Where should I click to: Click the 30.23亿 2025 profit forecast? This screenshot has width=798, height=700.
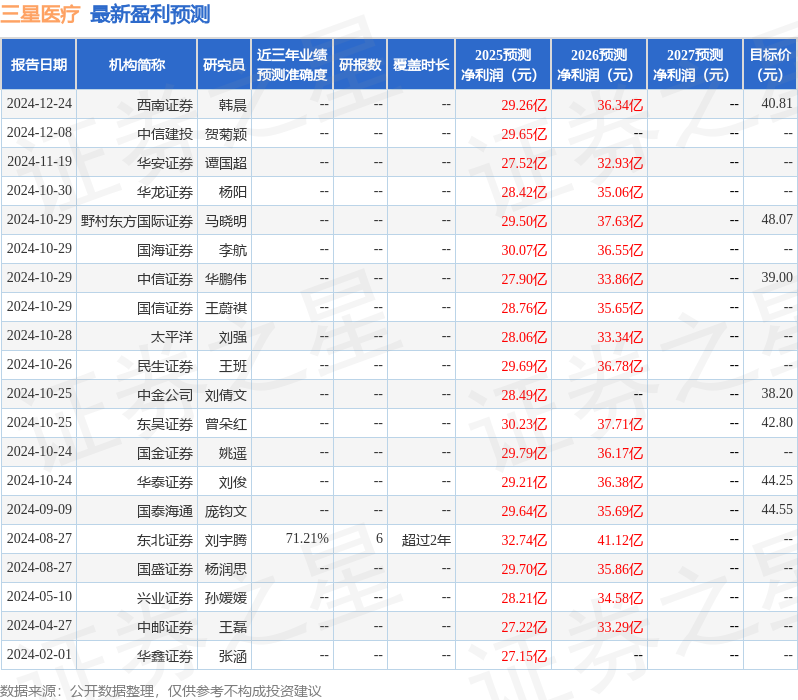pyautogui.click(x=524, y=425)
